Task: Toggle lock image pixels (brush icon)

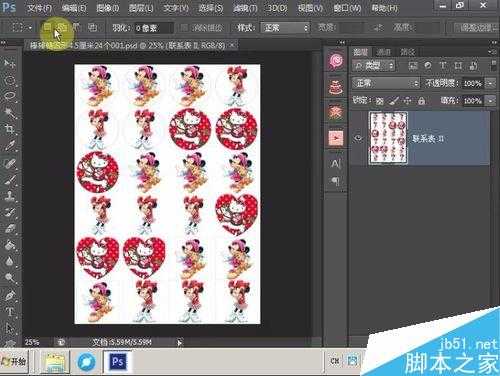Action: click(394, 101)
